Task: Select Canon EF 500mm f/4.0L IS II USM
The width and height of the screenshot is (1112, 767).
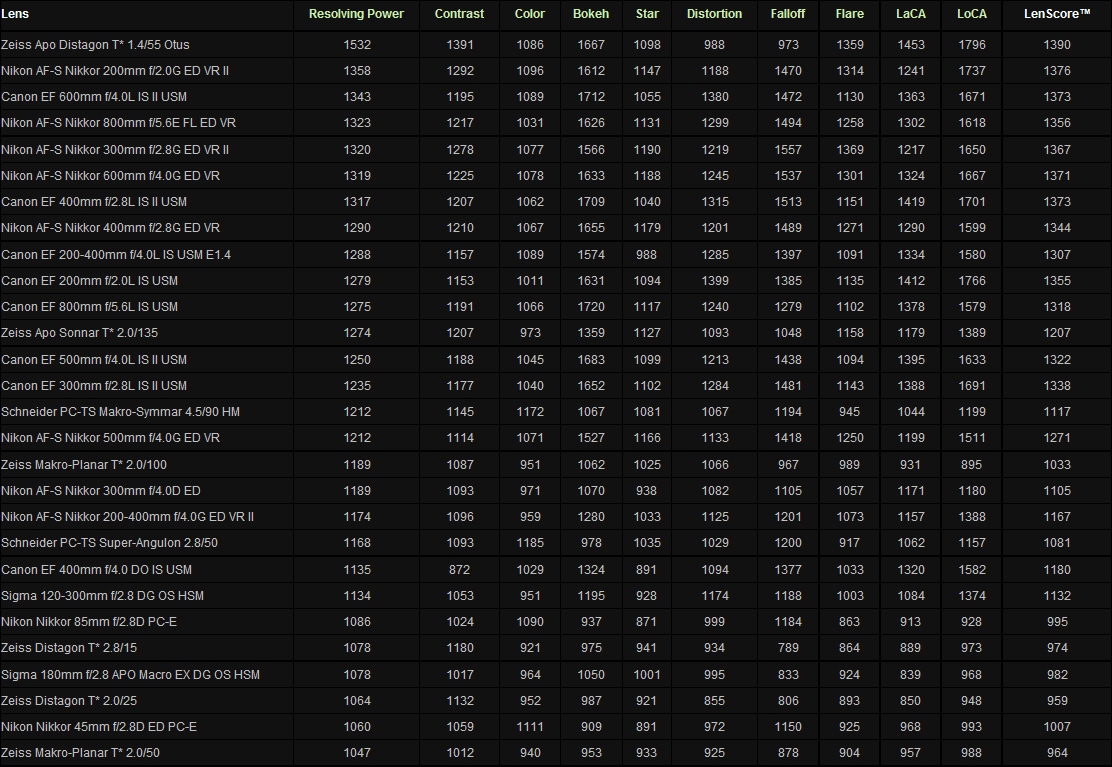Action: pyautogui.click(x=94, y=360)
